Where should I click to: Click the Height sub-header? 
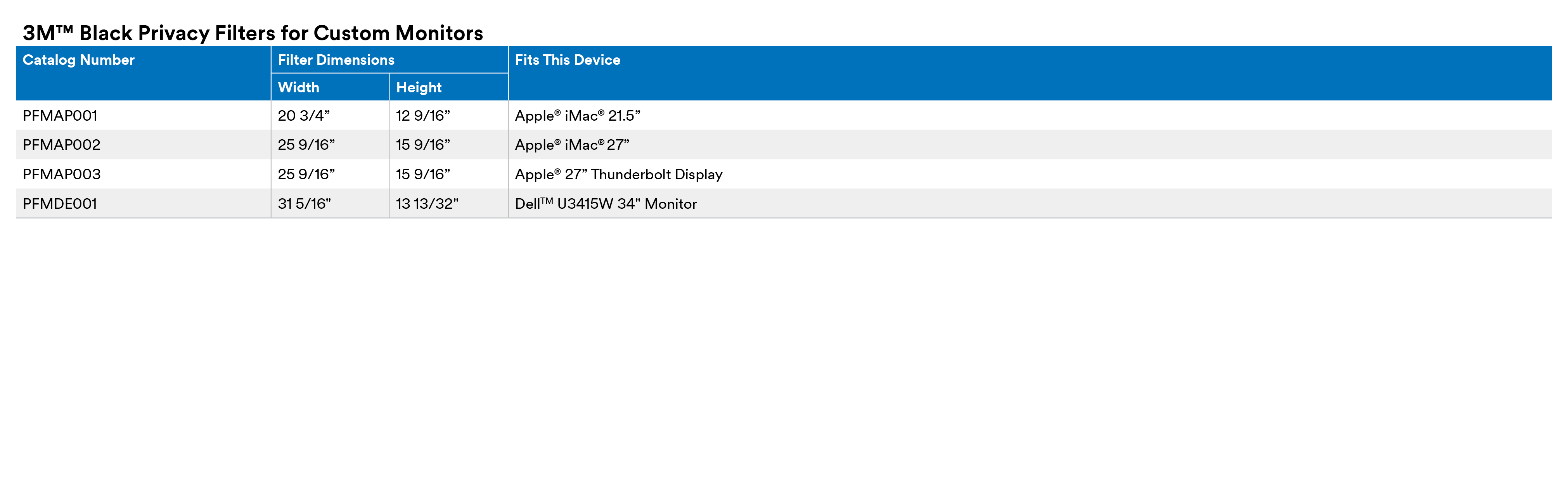click(419, 88)
